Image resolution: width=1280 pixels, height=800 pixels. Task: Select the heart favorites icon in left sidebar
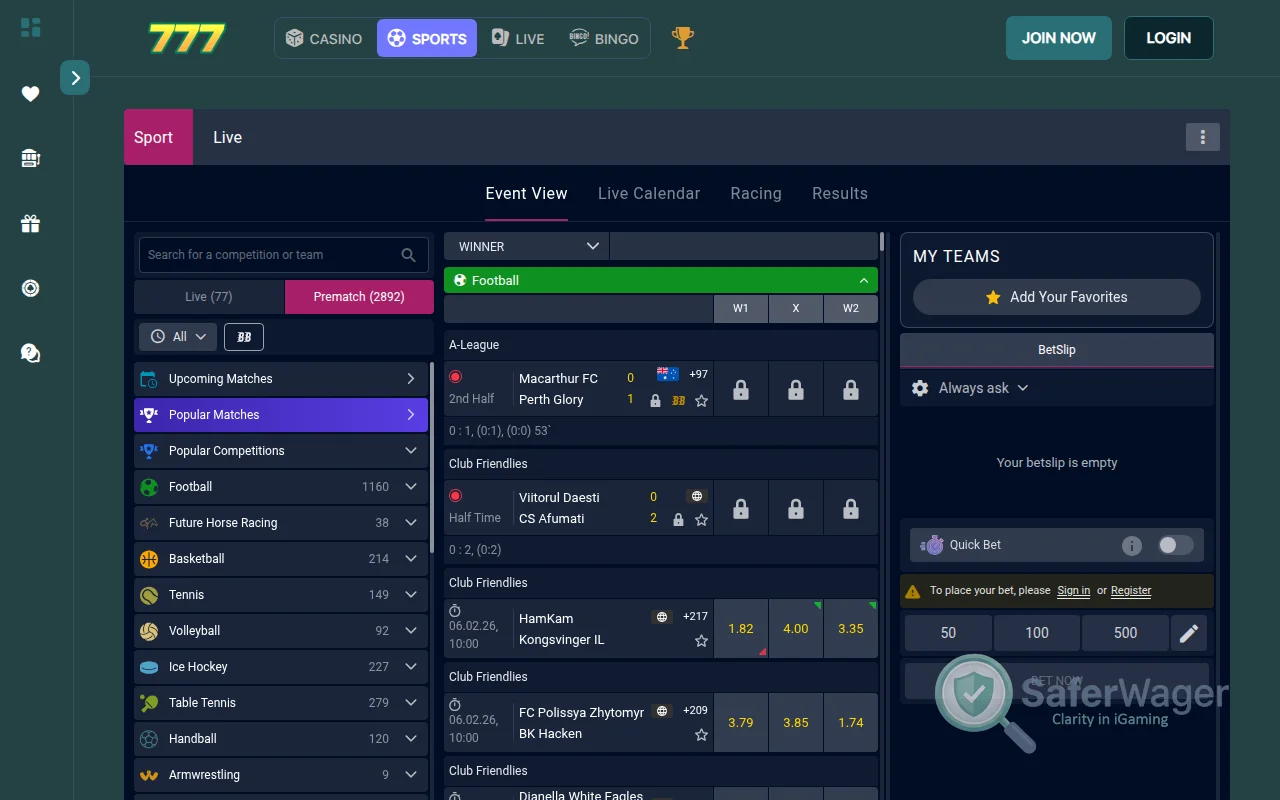[x=30, y=93]
